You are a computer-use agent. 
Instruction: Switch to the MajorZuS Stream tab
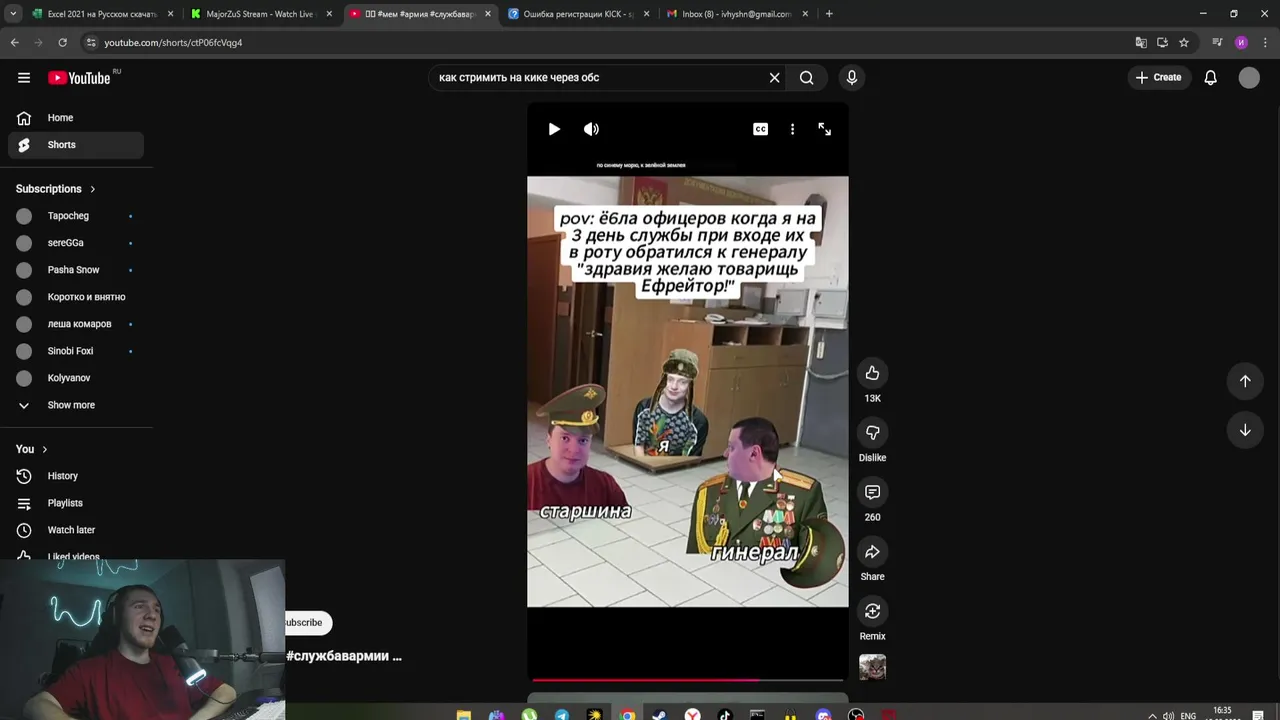tap(260, 14)
